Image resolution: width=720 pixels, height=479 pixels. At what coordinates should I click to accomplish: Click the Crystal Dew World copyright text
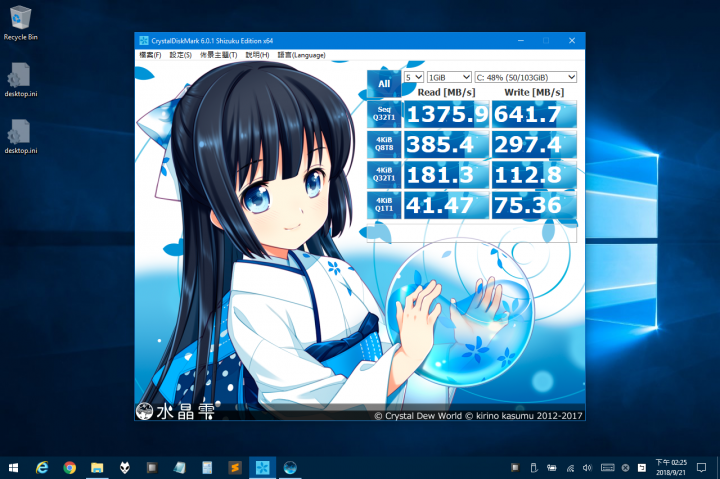point(478,416)
